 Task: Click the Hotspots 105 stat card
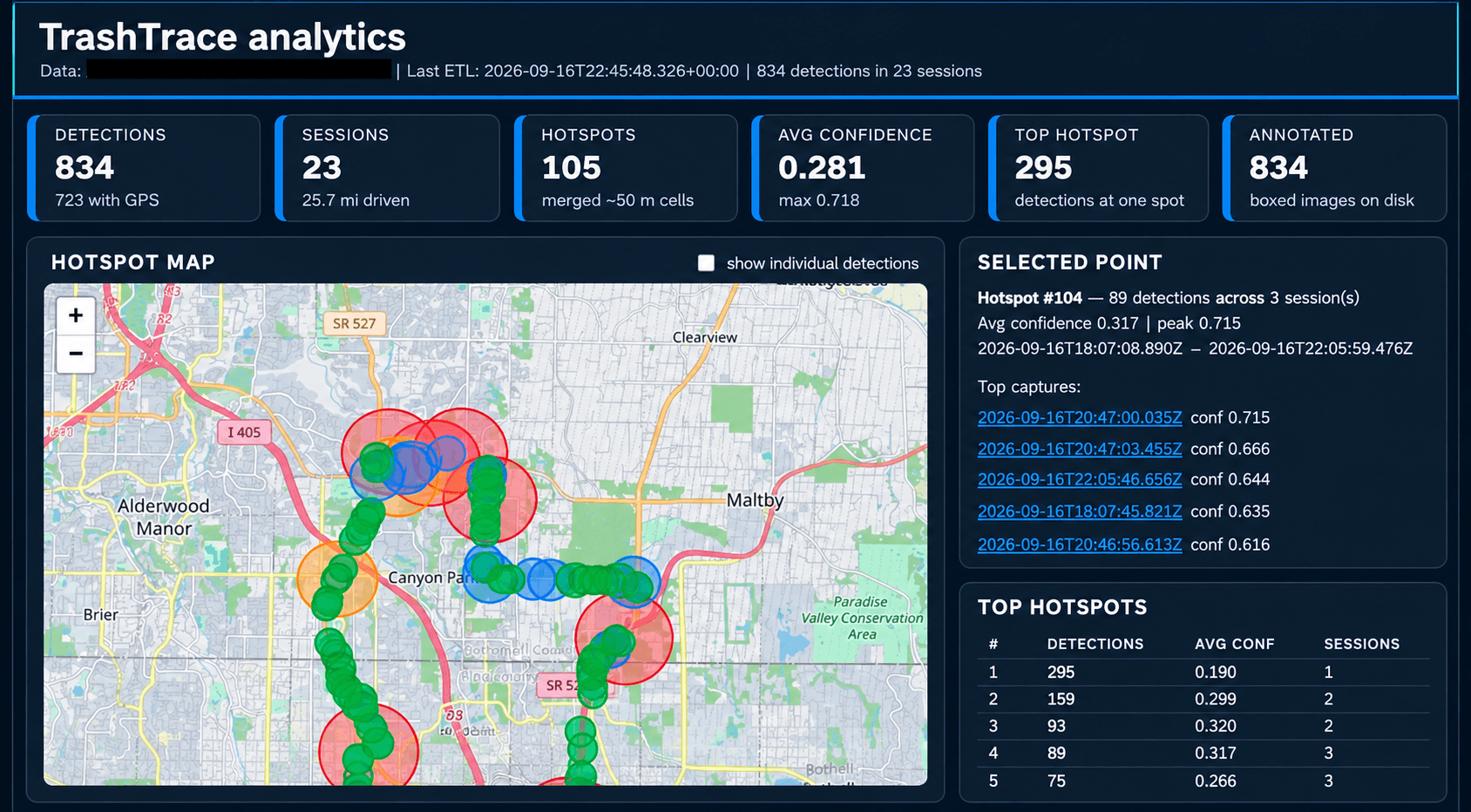(626, 168)
